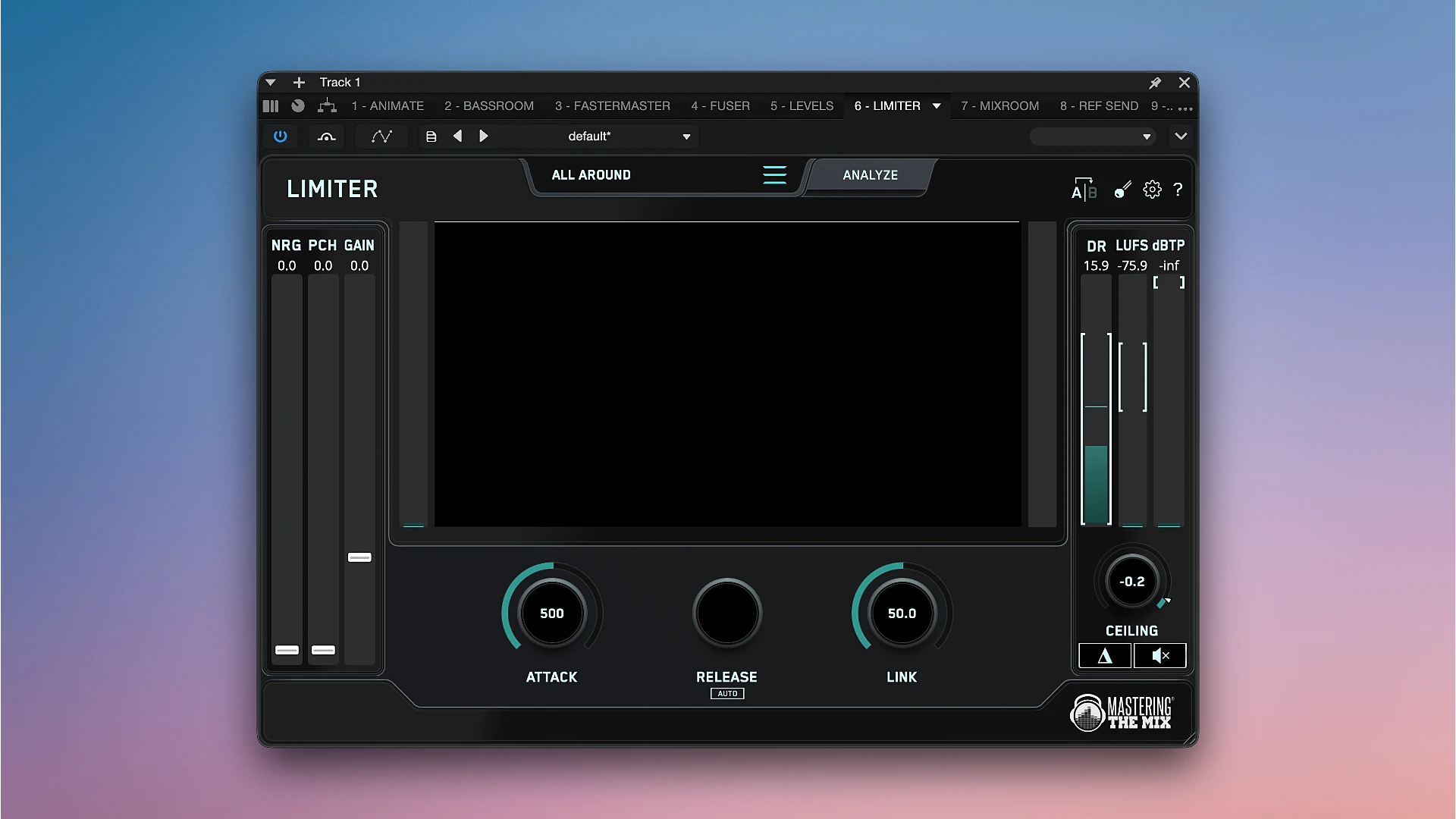
Task: Open the 4 - FUSER tab
Action: click(x=720, y=106)
